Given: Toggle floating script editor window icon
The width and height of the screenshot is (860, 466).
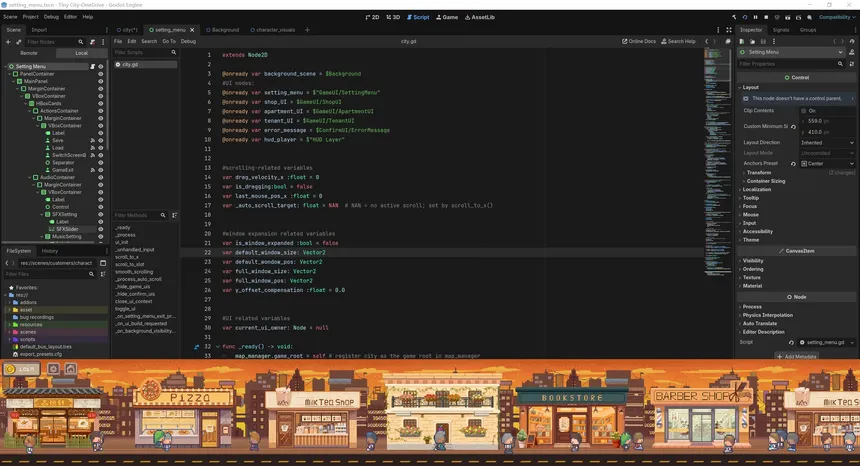Looking at the screenshot, I should pyautogui.click(x=728, y=41).
